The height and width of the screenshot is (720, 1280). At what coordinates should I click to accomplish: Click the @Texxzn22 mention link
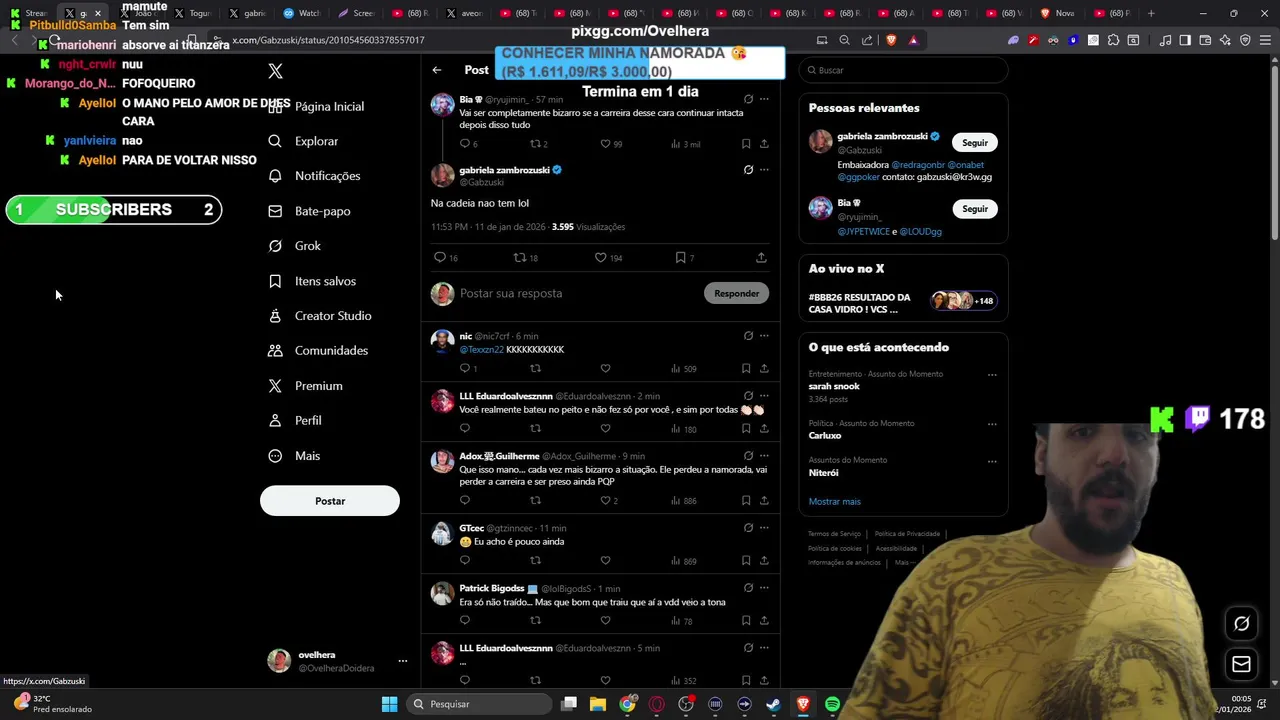[x=481, y=350]
